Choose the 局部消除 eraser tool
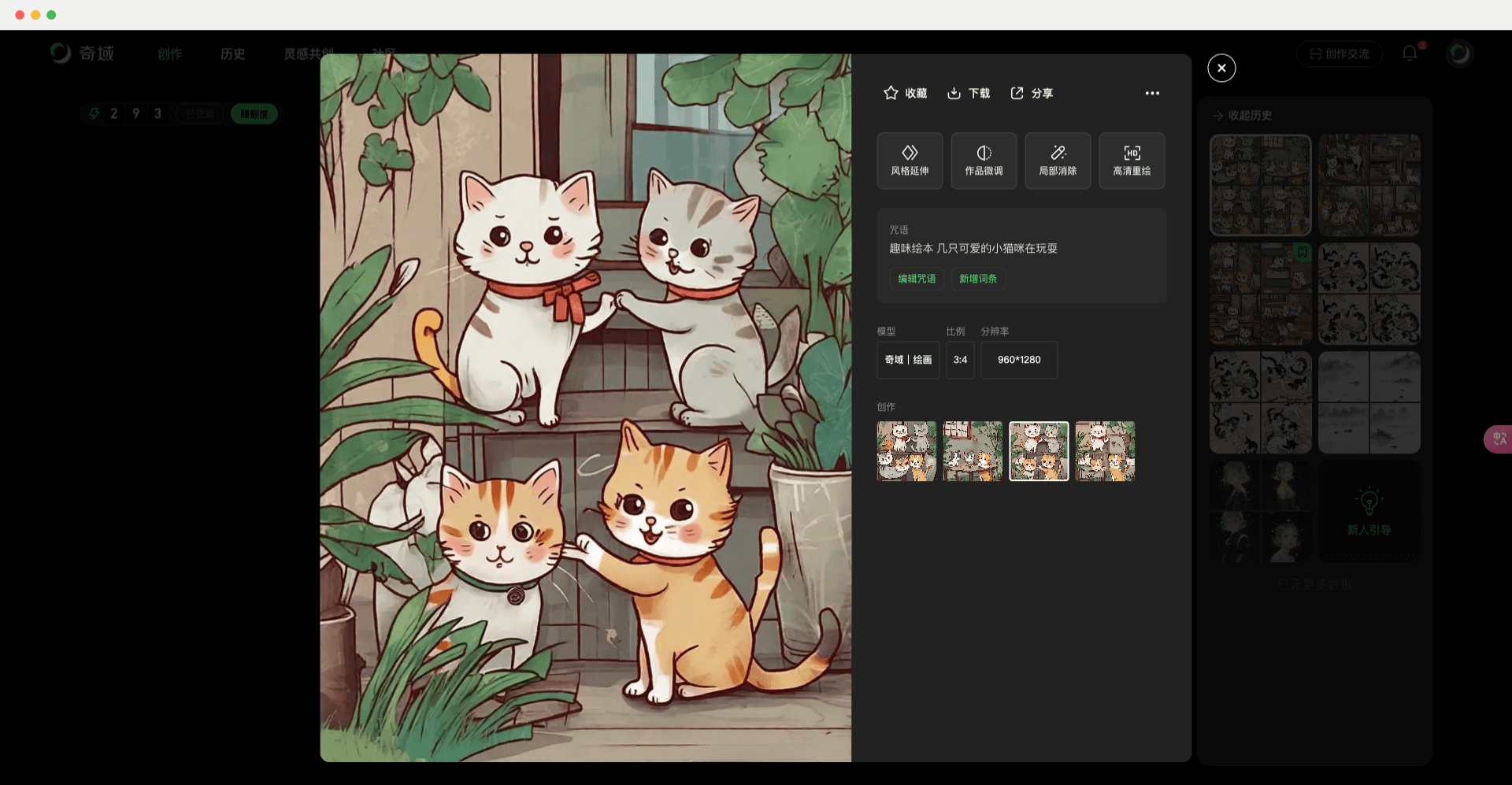The height and width of the screenshot is (785, 1512). tap(1058, 161)
